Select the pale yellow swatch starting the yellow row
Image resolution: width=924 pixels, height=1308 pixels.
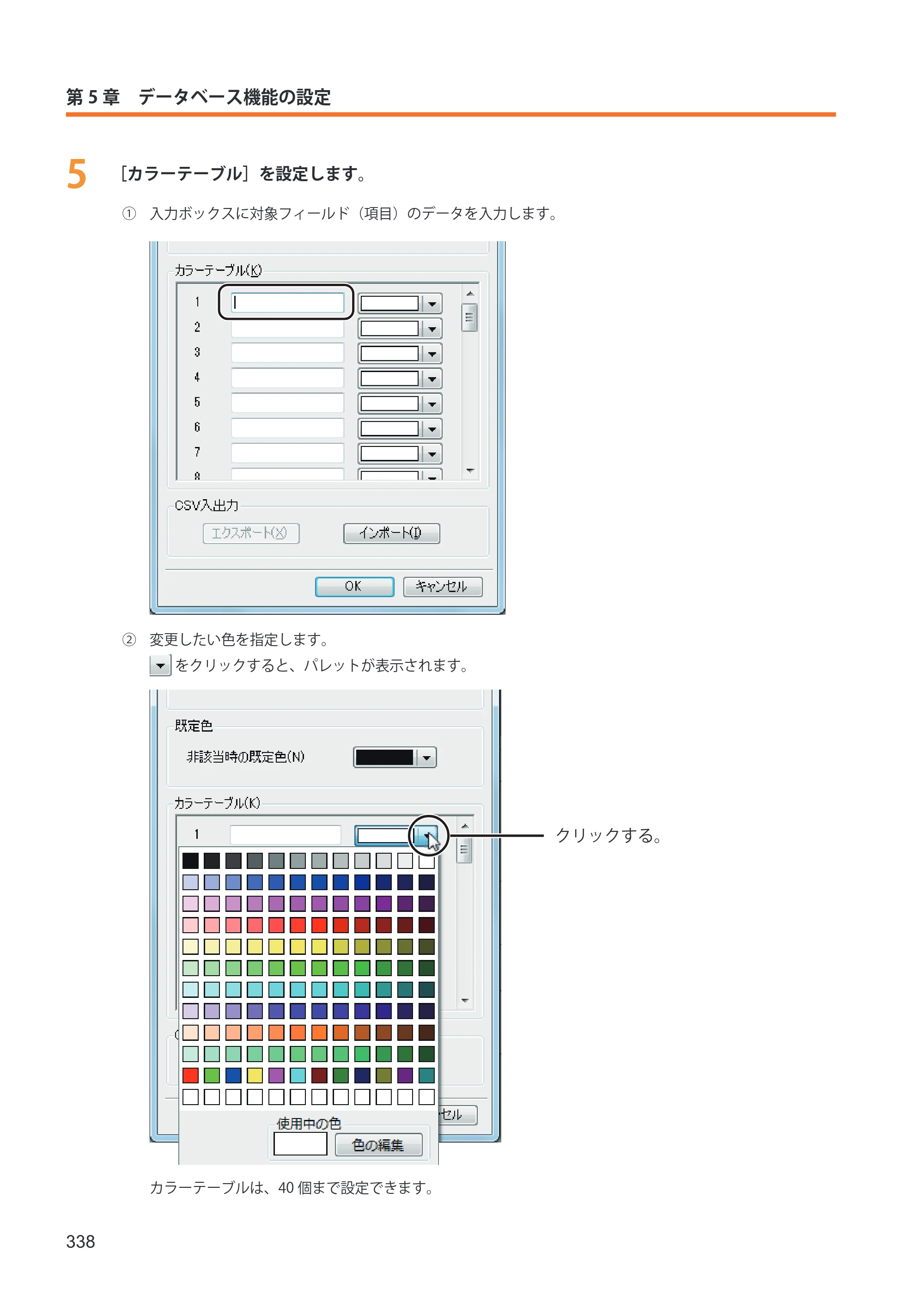[x=191, y=947]
